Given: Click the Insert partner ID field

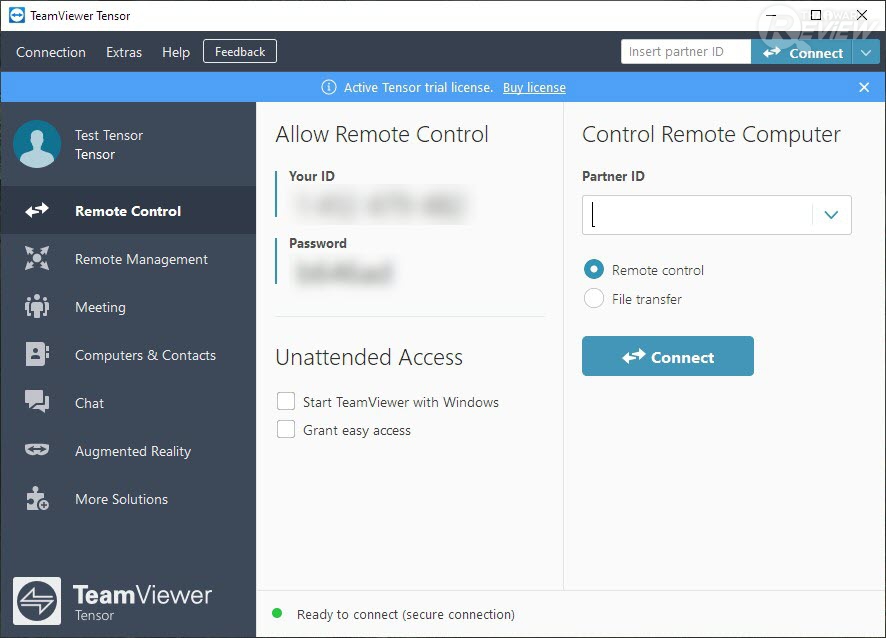Looking at the screenshot, I should [685, 52].
